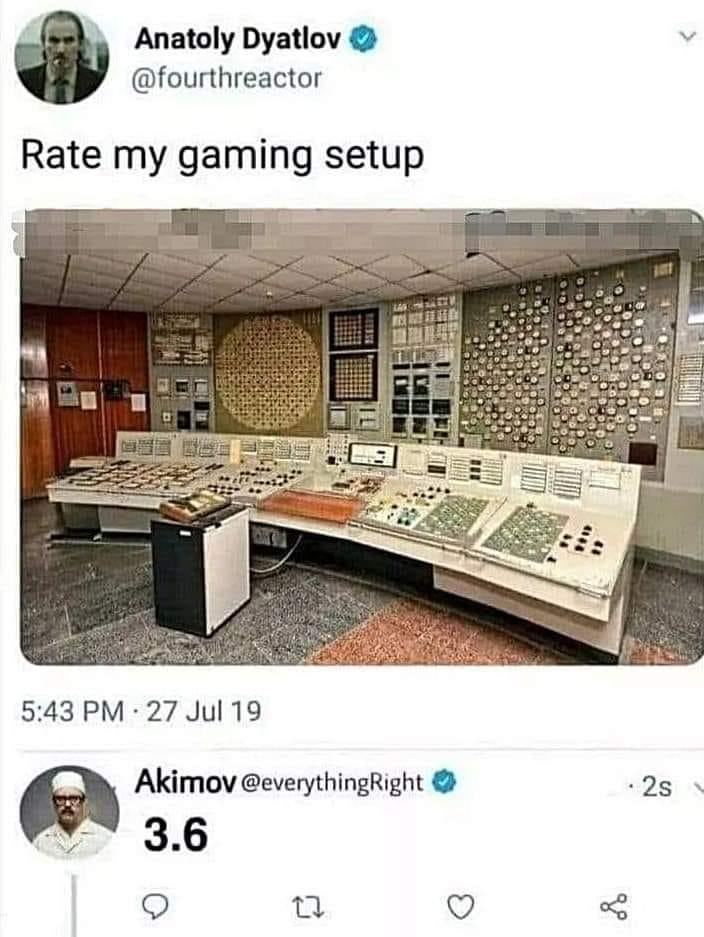Like Akimov's reply with the heart icon
Image resolution: width=704 pixels, height=937 pixels.
tap(461, 907)
